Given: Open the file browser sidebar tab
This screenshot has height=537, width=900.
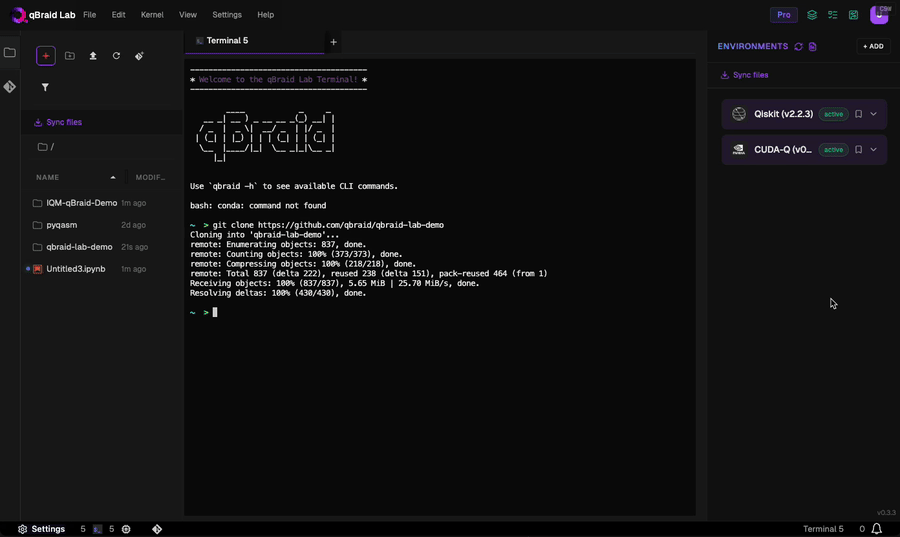Looking at the screenshot, I should coord(10,53).
